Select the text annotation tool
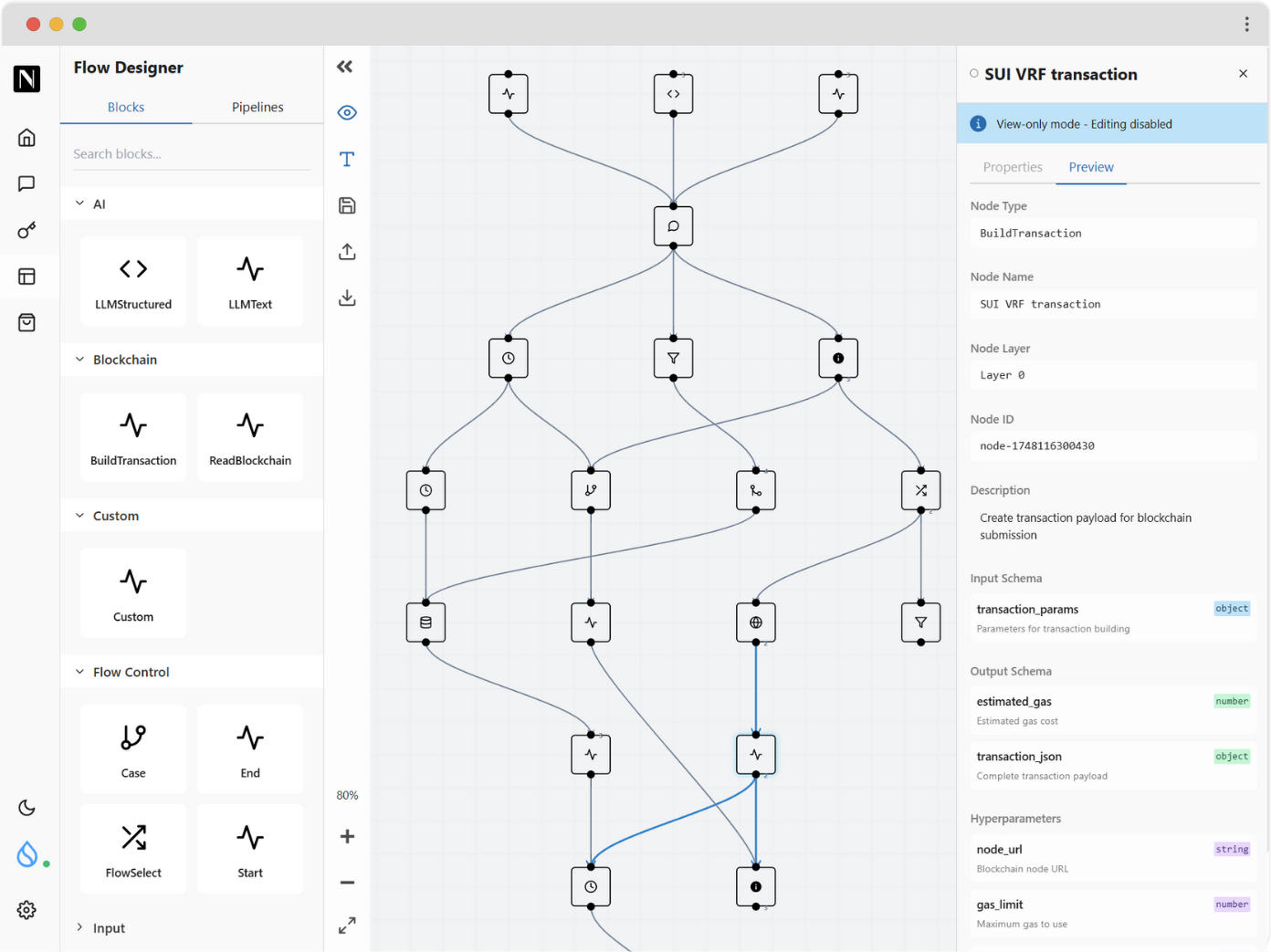The height and width of the screenshot is (952, 1271). (347, 159)
